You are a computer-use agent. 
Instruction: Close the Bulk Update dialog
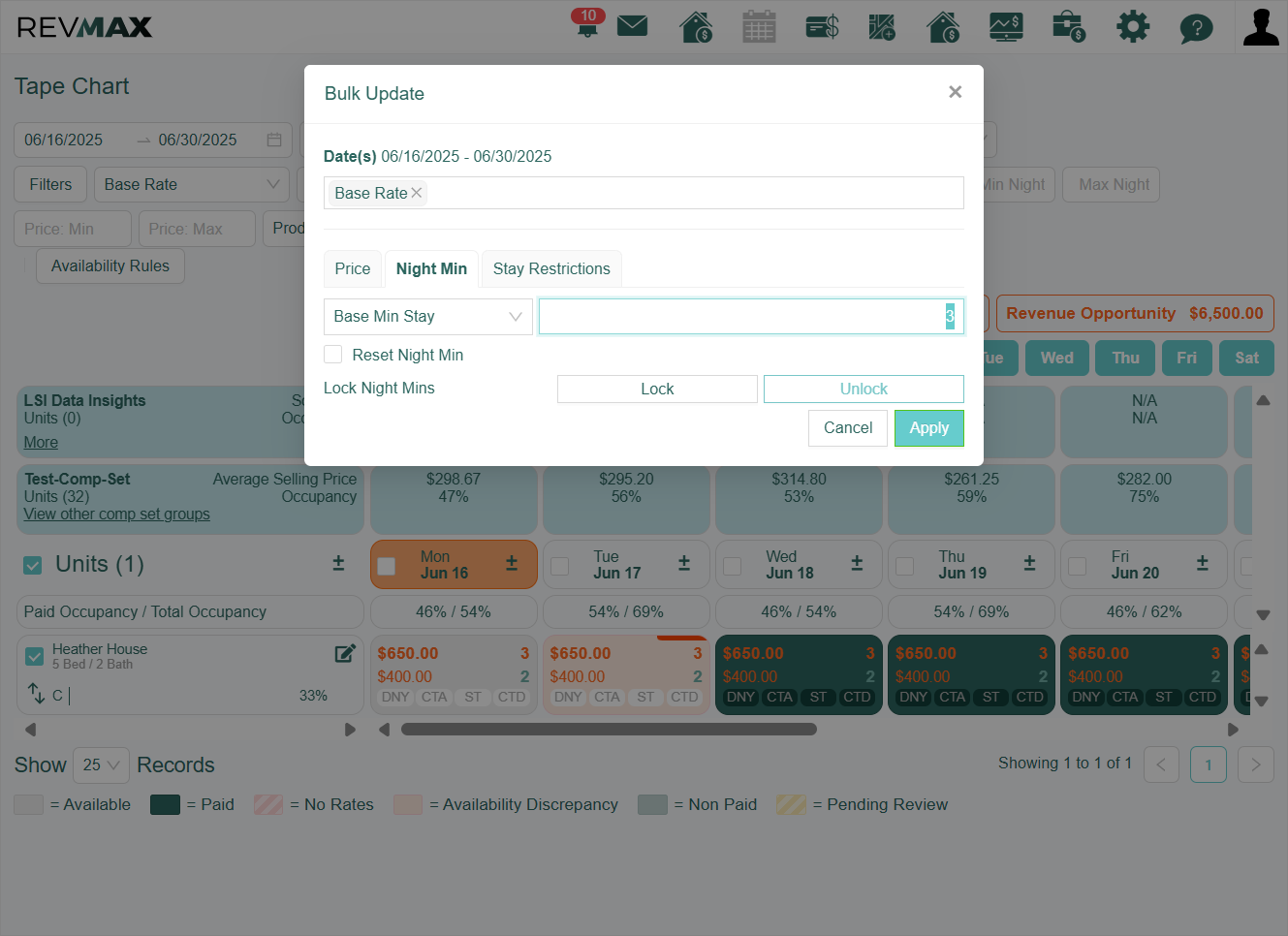click(955, 92)
